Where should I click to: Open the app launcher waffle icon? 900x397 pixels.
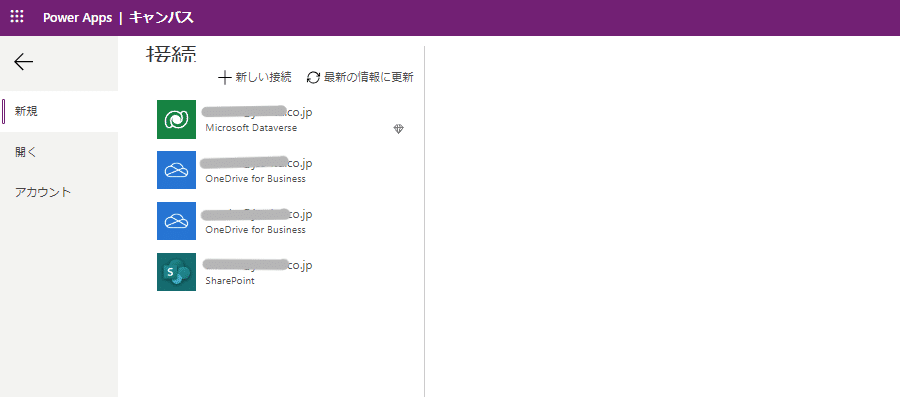[x=17, y=17]
